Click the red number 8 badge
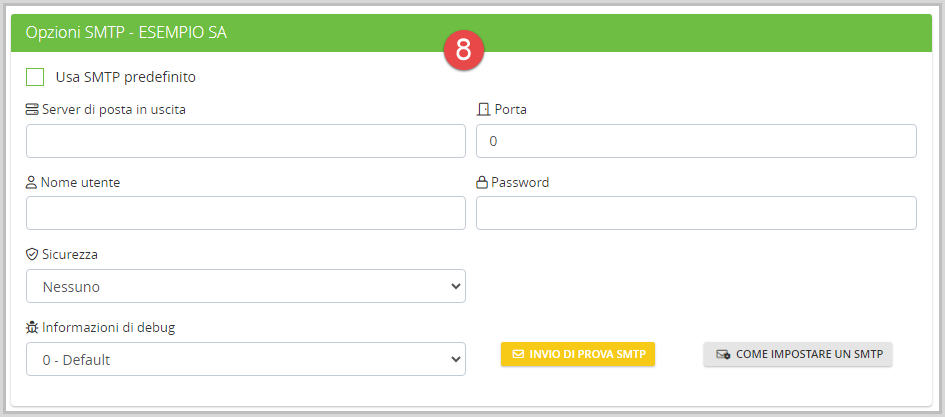 pos(464,50)
